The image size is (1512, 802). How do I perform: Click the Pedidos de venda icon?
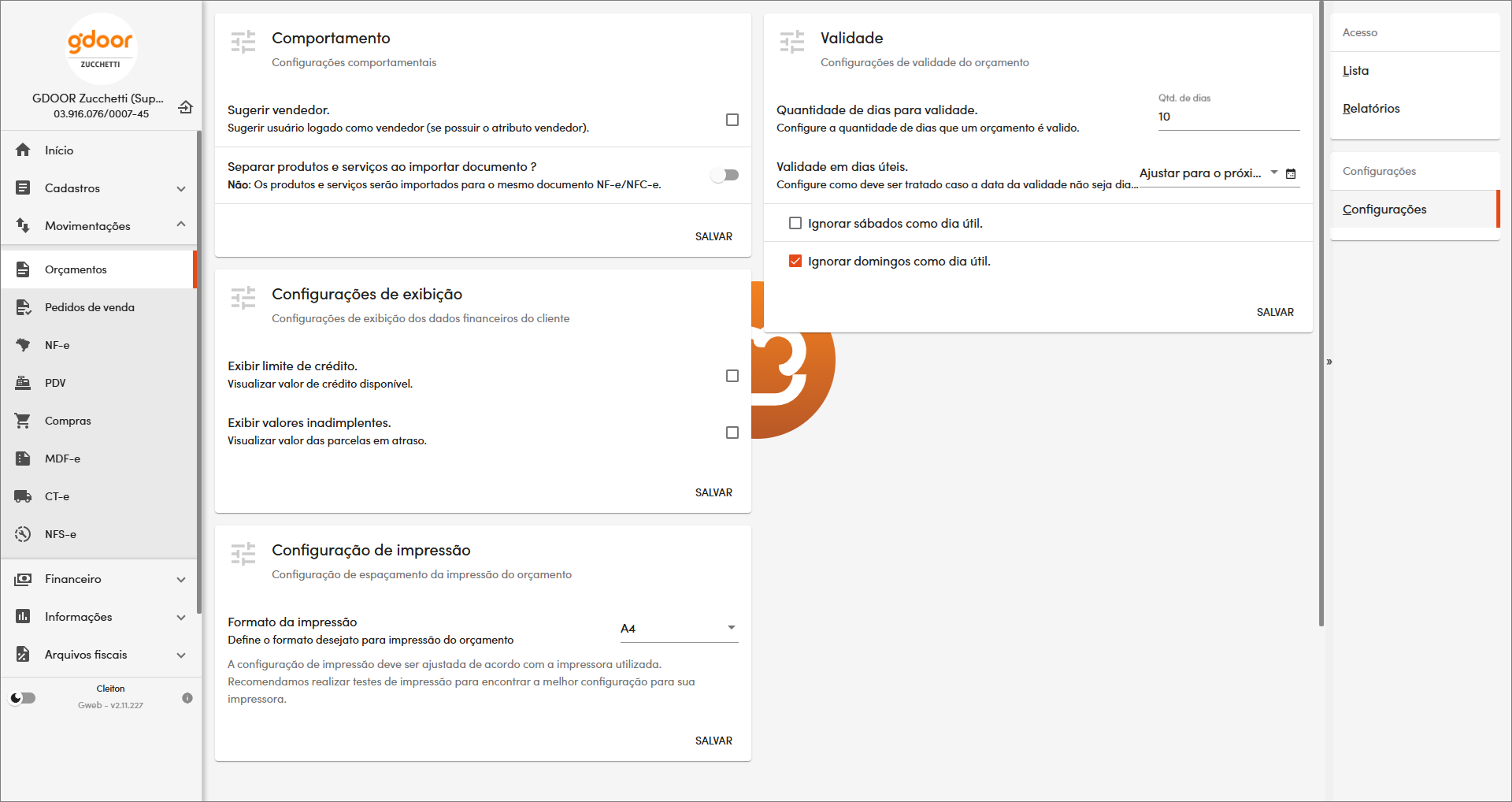pos(23,307)
